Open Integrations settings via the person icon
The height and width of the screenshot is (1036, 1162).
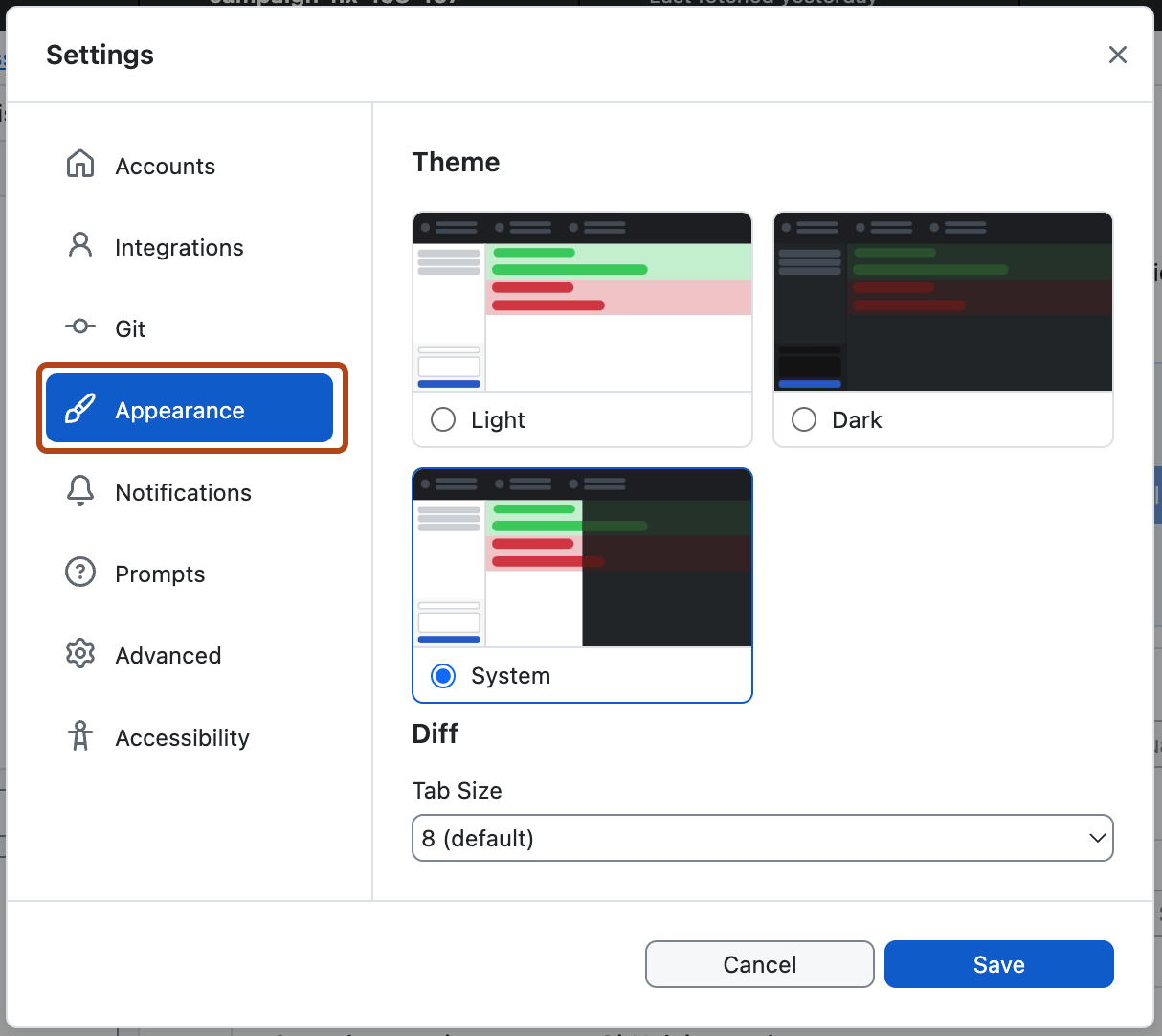80,246
